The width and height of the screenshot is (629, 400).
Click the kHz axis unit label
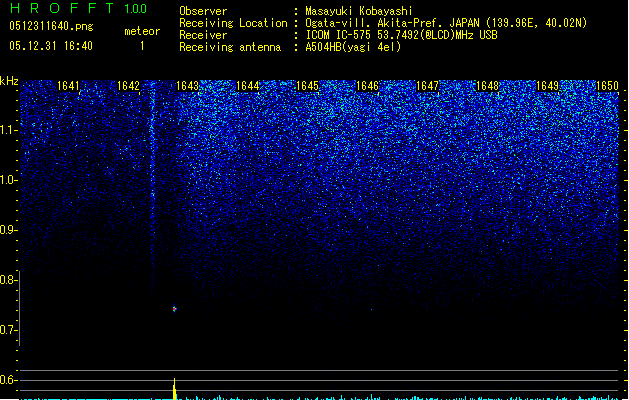pos(9,81)
